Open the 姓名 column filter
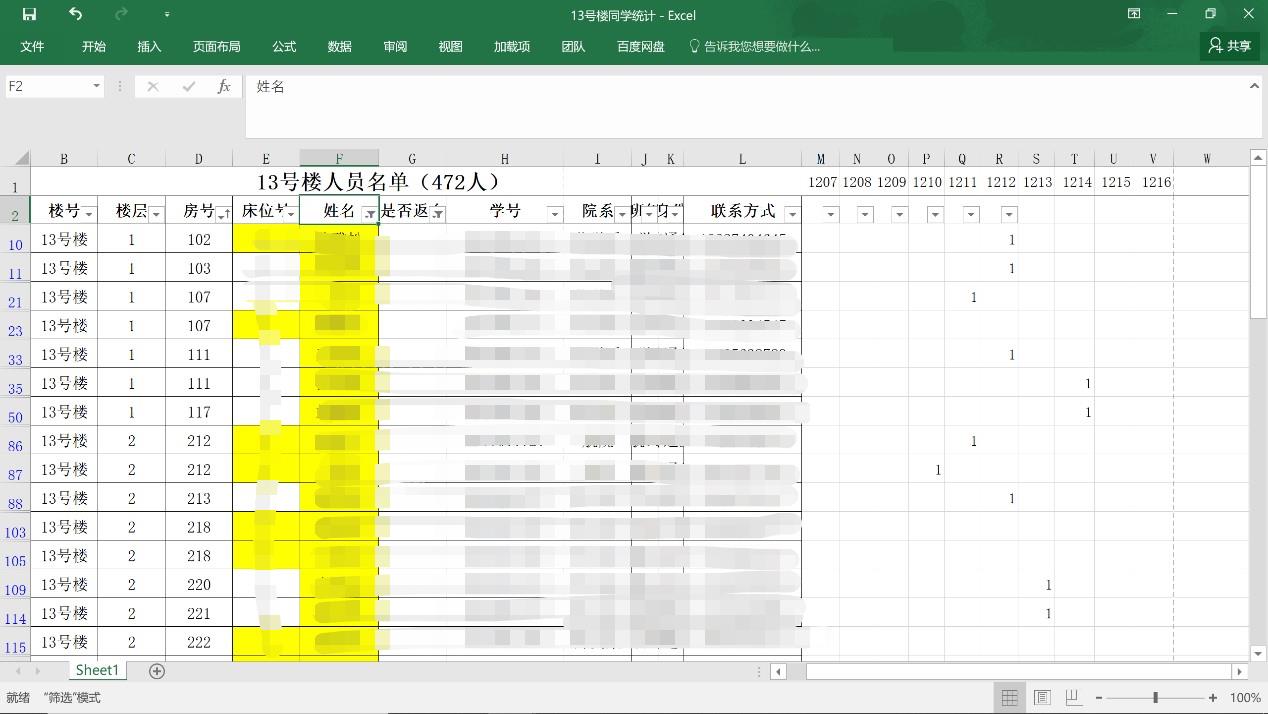The height and width of the screenshot is (714, 1268). [x=369, y=214]
